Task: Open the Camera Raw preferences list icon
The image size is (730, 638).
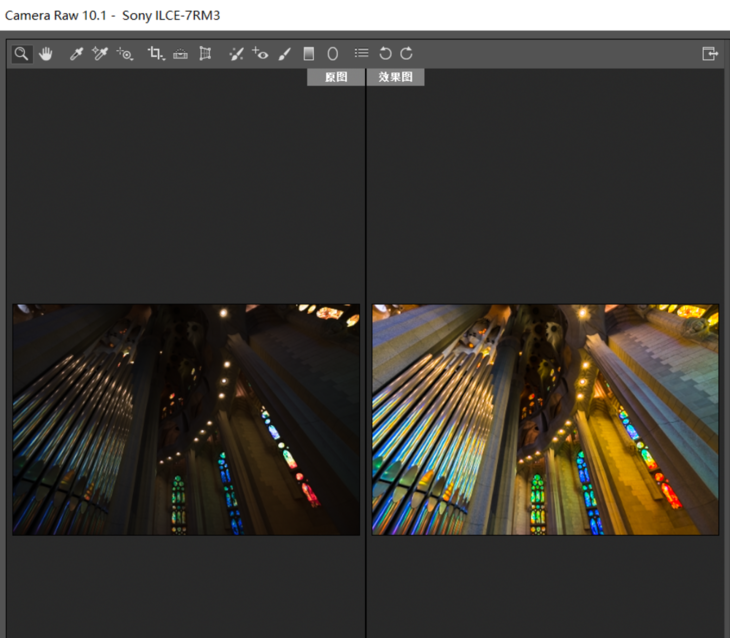Action: (x=361, y=53)
